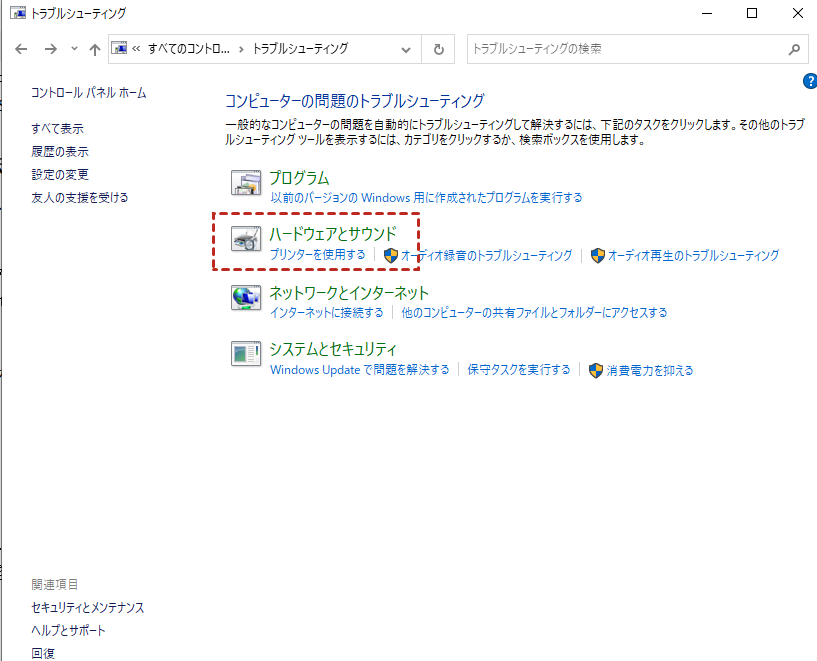Click the window title bar icon

pos(18,13)
